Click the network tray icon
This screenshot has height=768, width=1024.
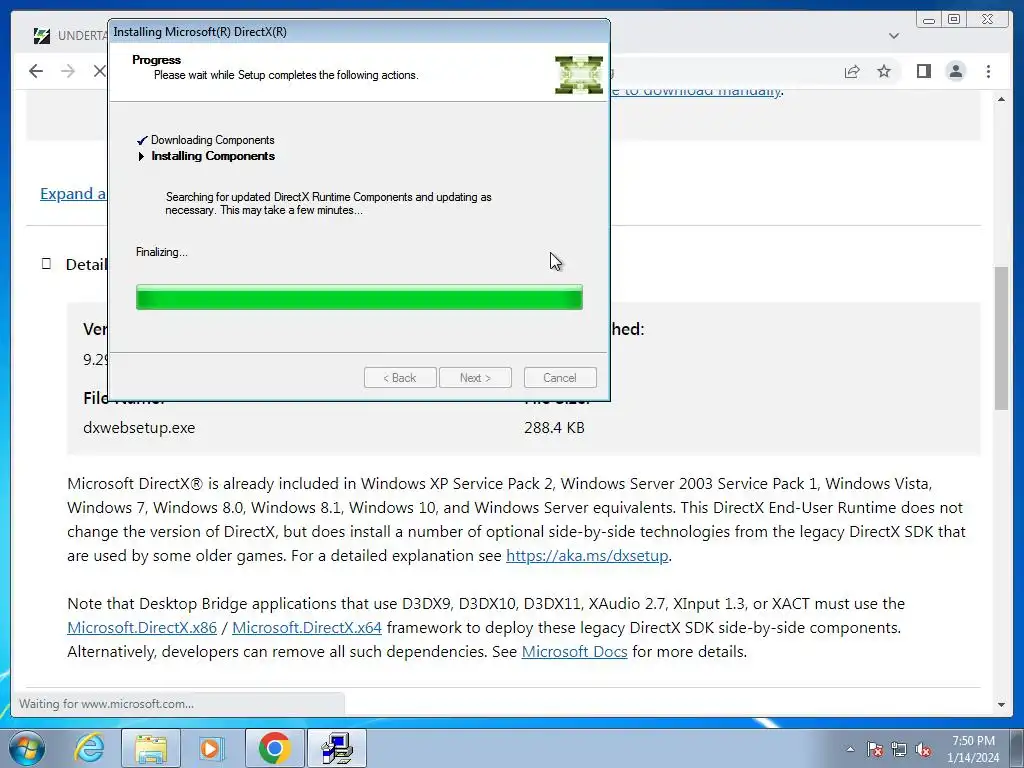(x=899, y=749)
